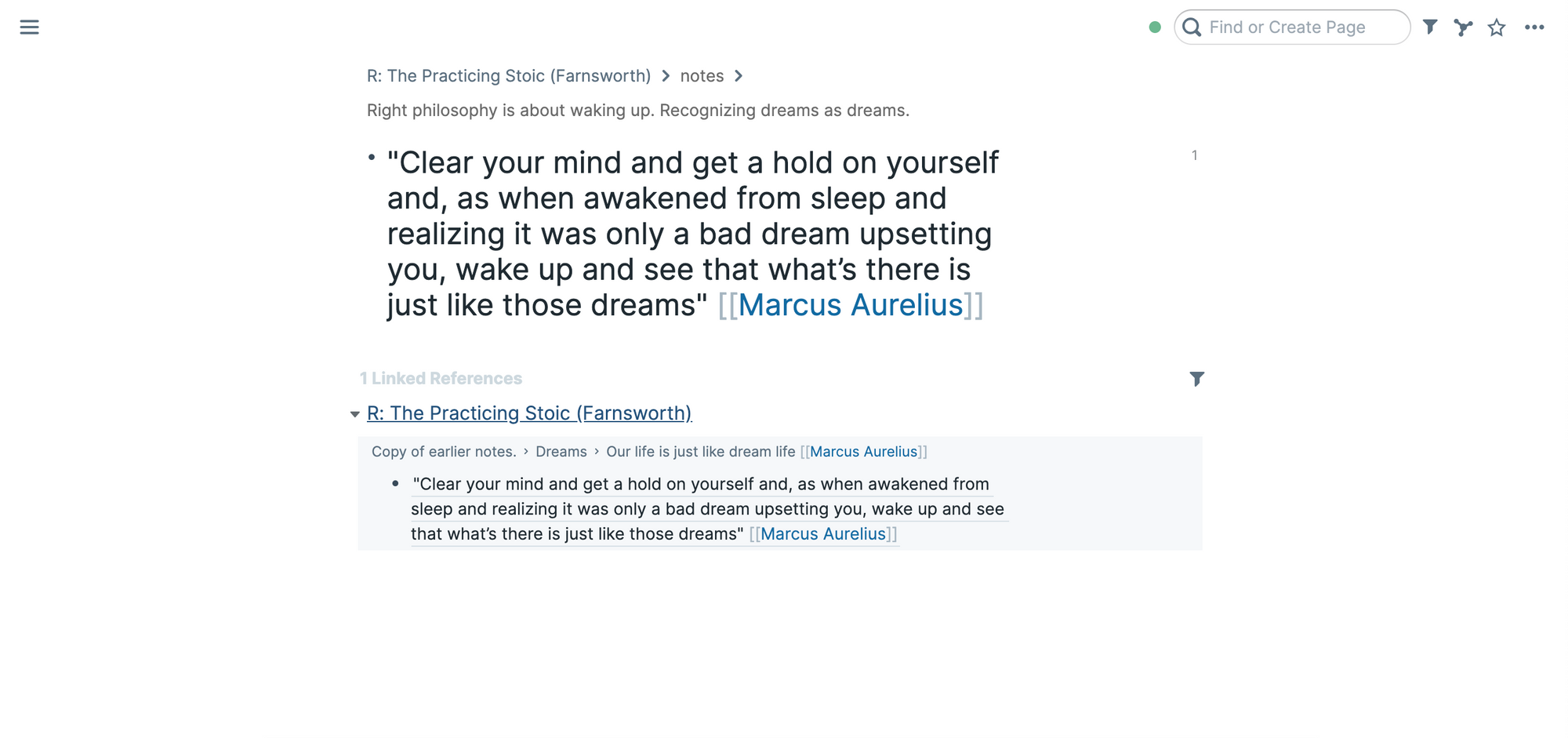Viewport: 1568px width, 738px height.
Task: Open the three-dots more options menu
Action: point(1534,27)
